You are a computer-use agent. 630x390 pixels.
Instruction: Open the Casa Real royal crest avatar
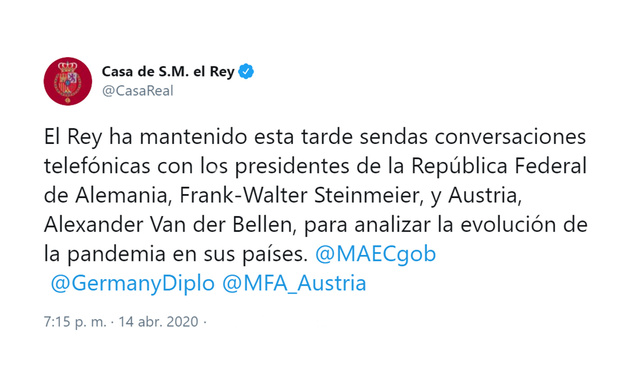pyautogui.click(x=68, y=81)
